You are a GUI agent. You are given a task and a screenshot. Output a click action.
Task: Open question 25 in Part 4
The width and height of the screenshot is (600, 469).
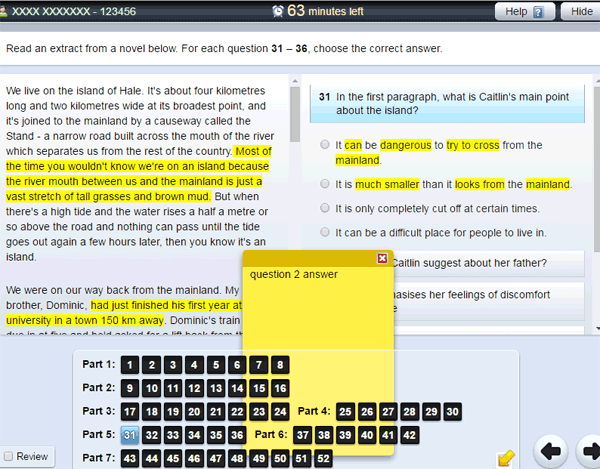345,412
